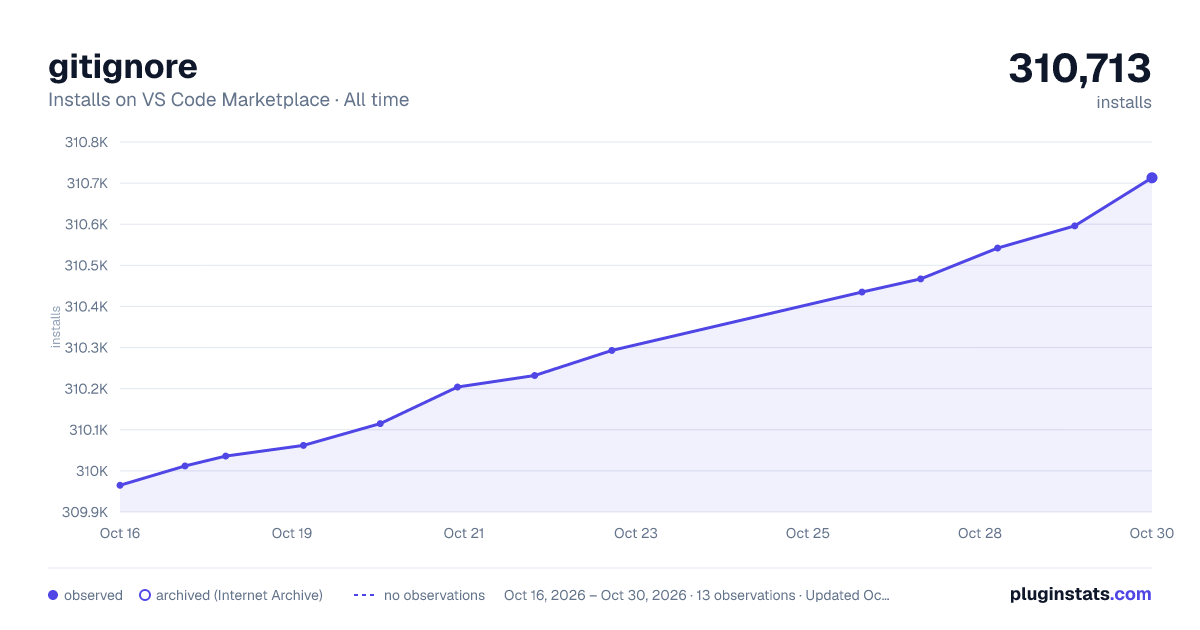Screen dimensions: 1200x630
Task: Click the 'installs' label under the total count
Action: coord(1124,102)
